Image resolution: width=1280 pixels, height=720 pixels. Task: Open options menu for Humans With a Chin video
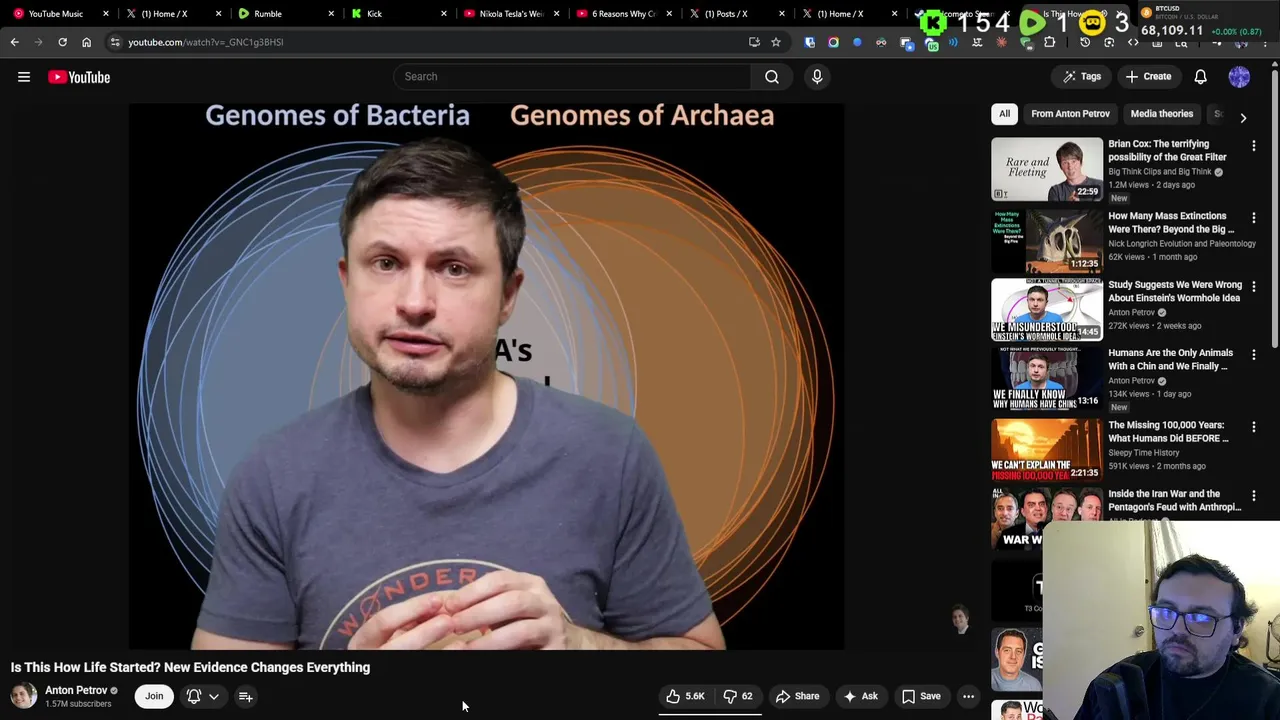coord(1253,355)
